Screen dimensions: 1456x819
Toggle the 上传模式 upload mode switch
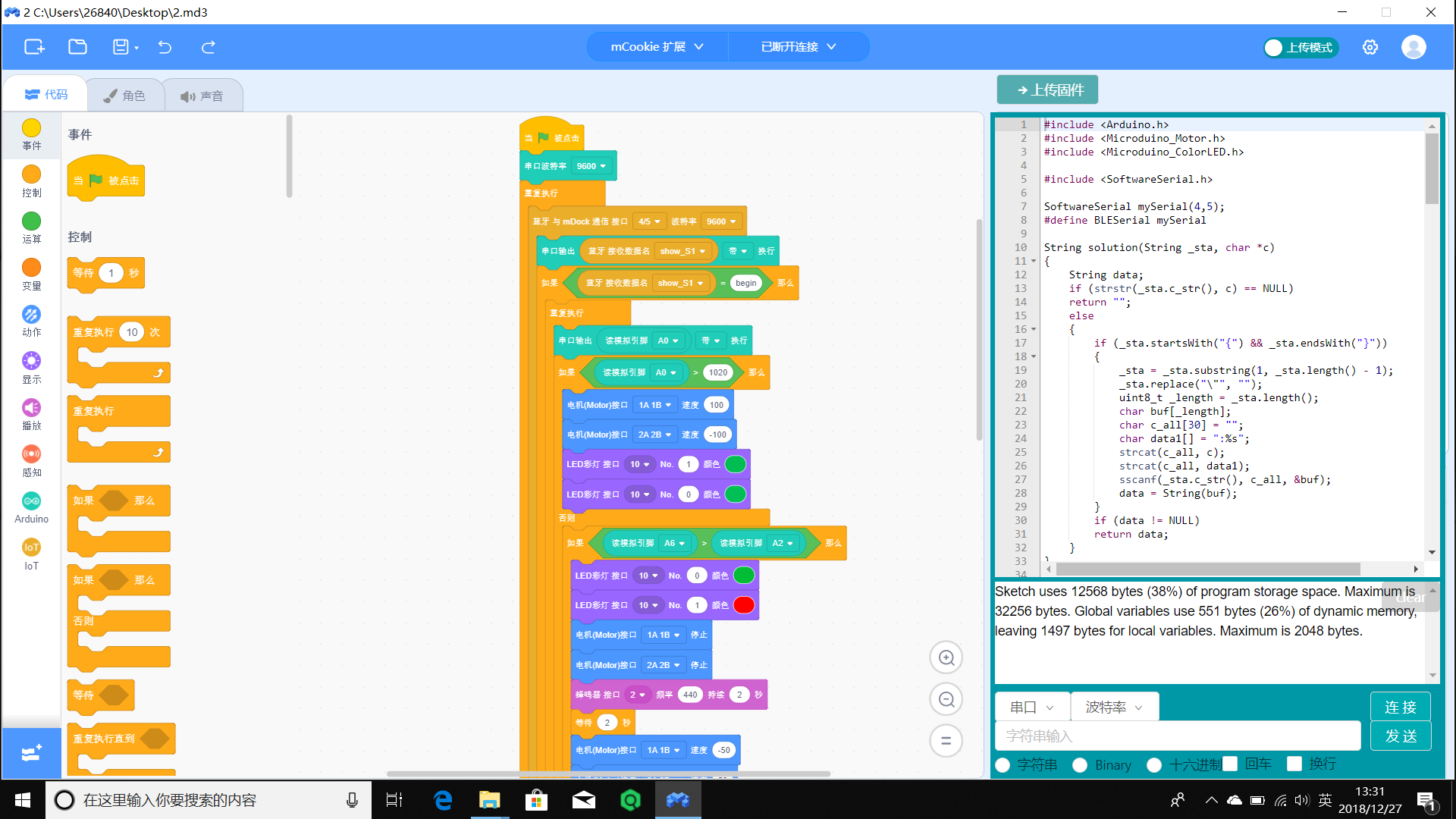pos(1300,47)
